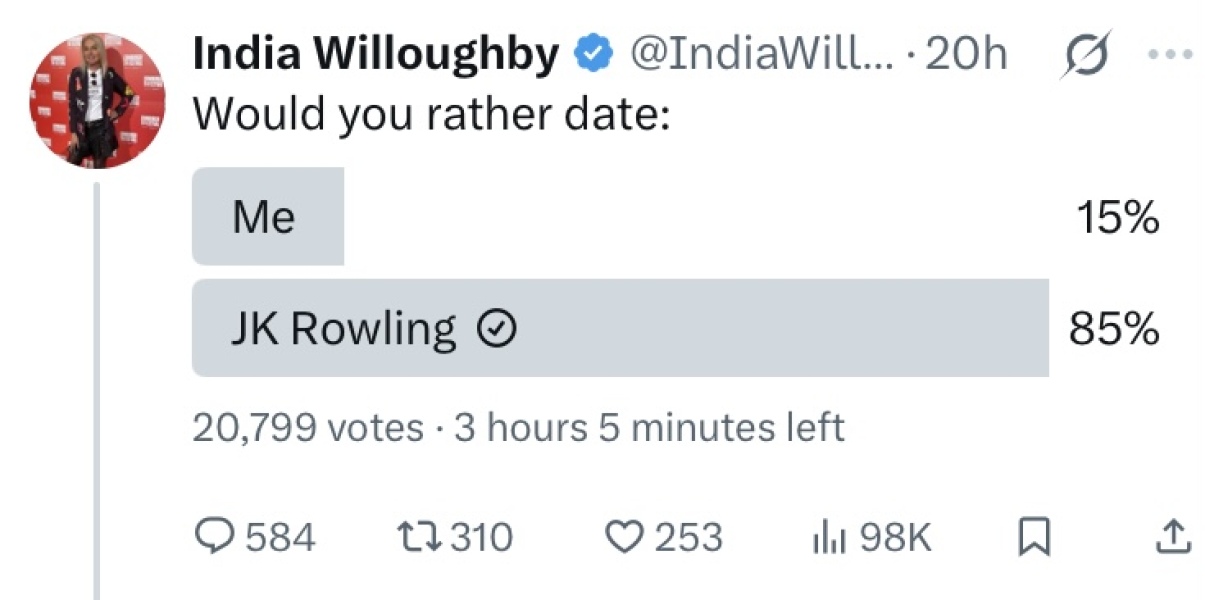The width and height of the screenshot is (1205, 600).
Task: Click the 15% poll result label
Action: tap(1114, 217)
